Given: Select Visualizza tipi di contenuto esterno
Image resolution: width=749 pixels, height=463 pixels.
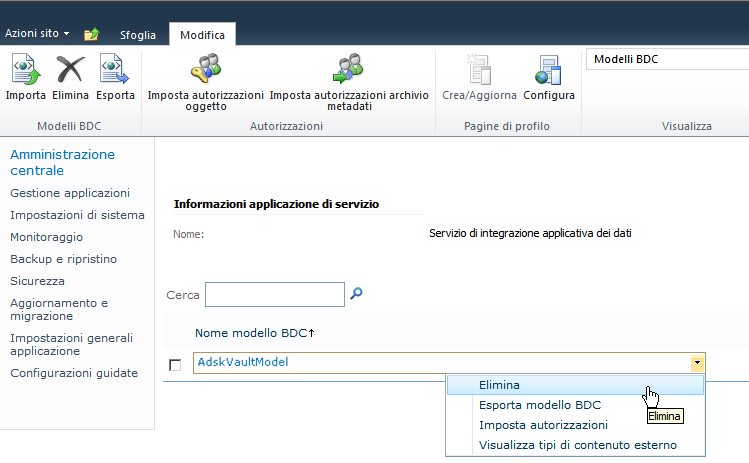Looking at the screenshot, I should coord(577,445).
